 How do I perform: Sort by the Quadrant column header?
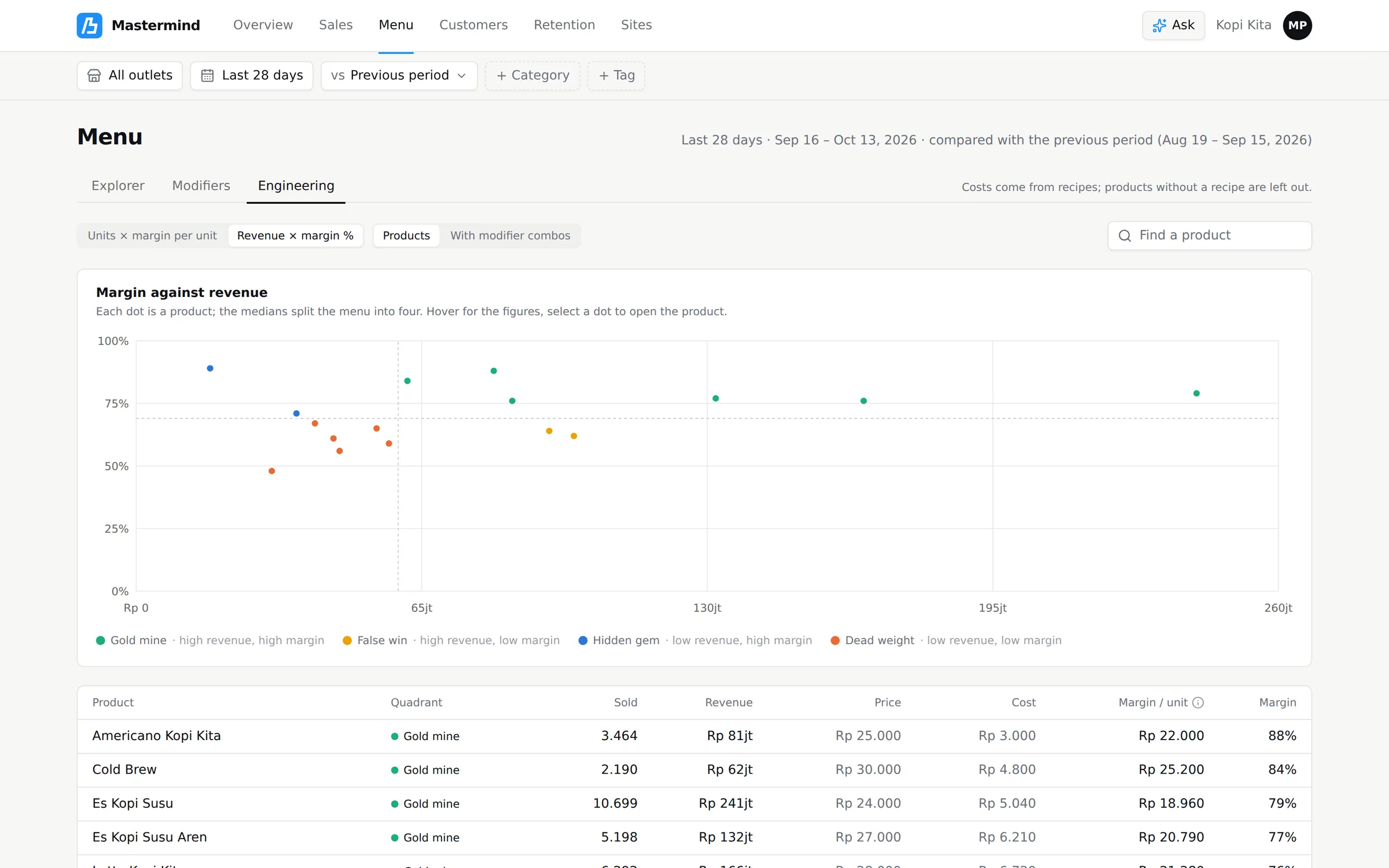pos(416,703)
